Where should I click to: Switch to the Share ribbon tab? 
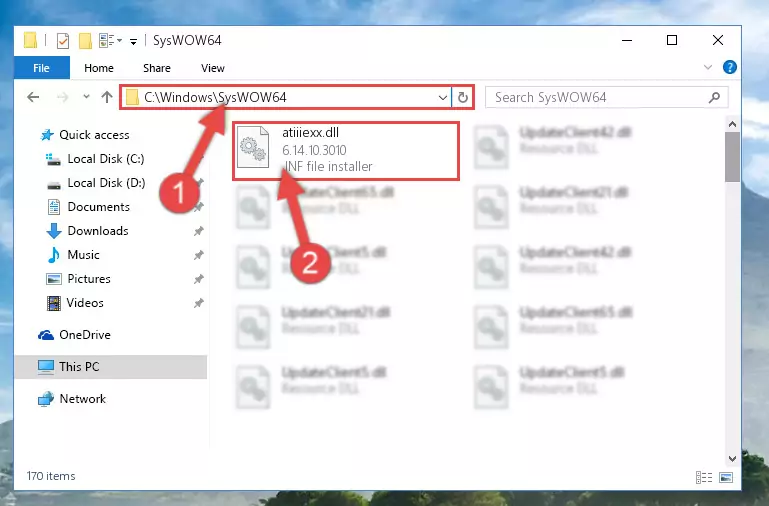(157, 68)
